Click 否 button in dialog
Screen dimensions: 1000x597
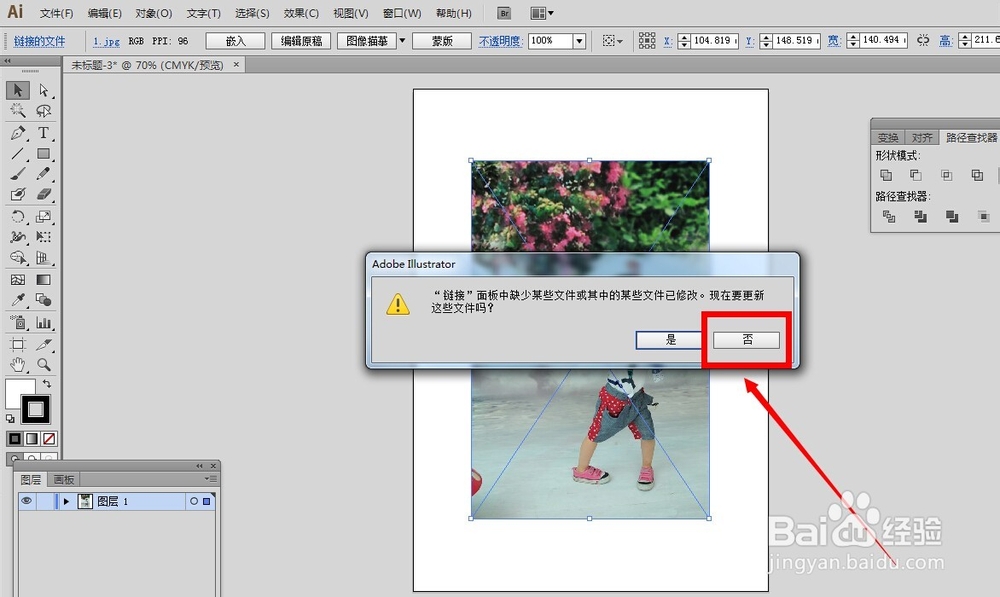747,340
